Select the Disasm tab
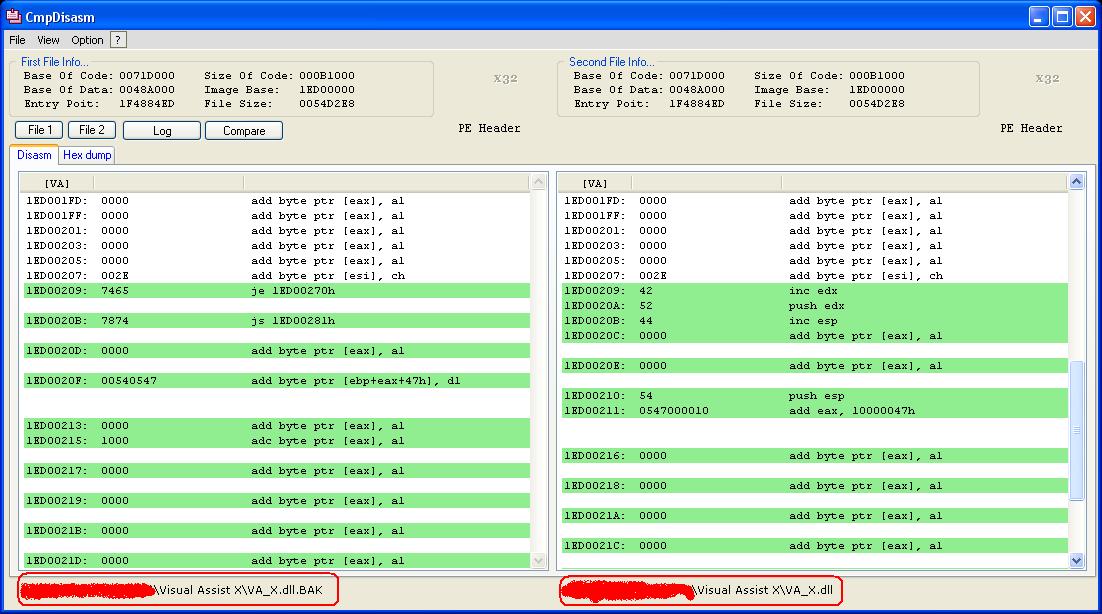This screenshot has height=614, width=1102. pos(34,155)
